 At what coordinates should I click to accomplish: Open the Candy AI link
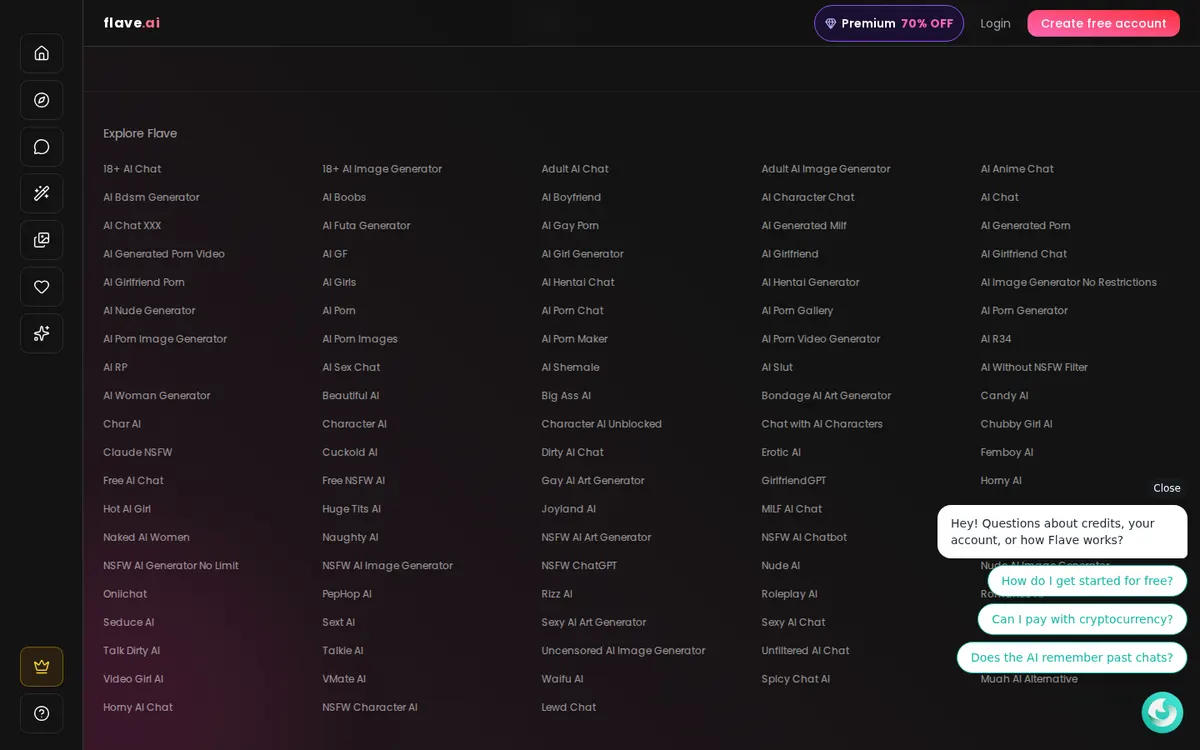(1005, 396)
